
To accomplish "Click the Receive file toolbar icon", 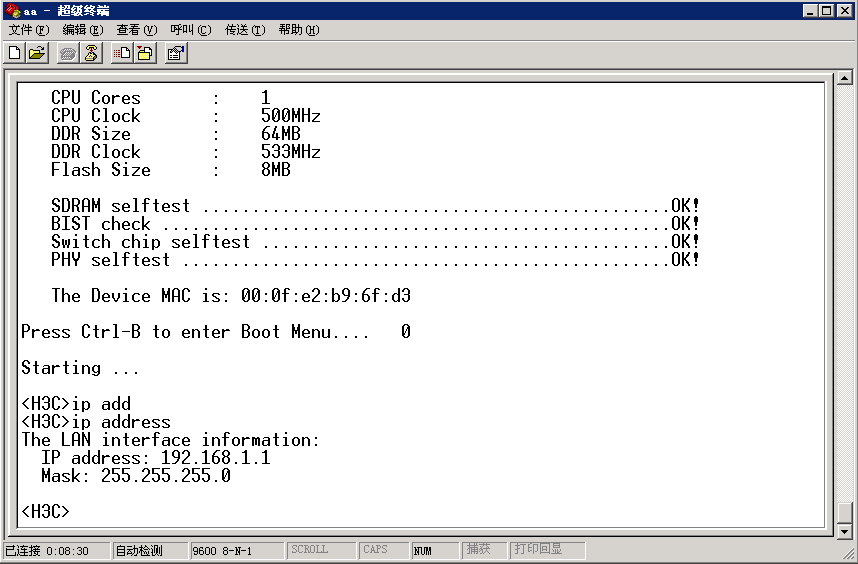I will coord(145,53).
